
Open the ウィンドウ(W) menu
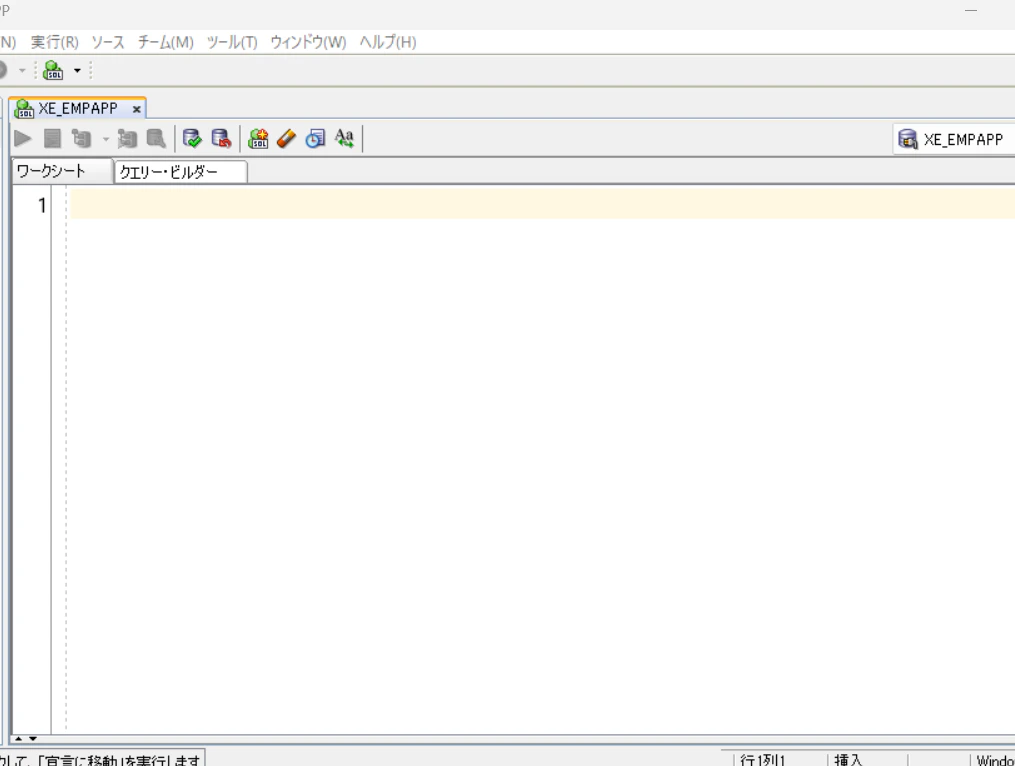point(308,42)
